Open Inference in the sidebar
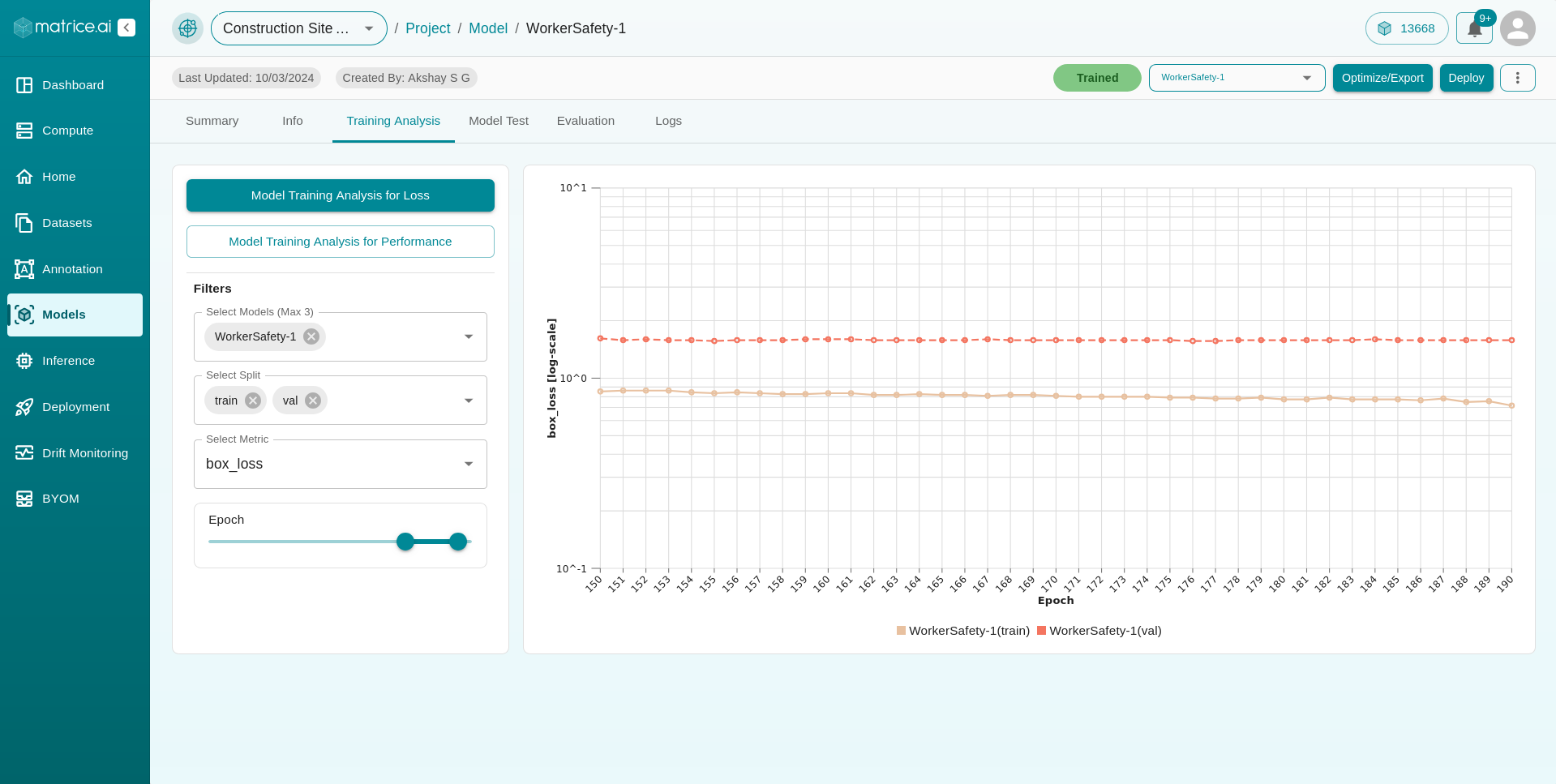The width and height of the screenshot is (1556, 784). click(75, 361)
